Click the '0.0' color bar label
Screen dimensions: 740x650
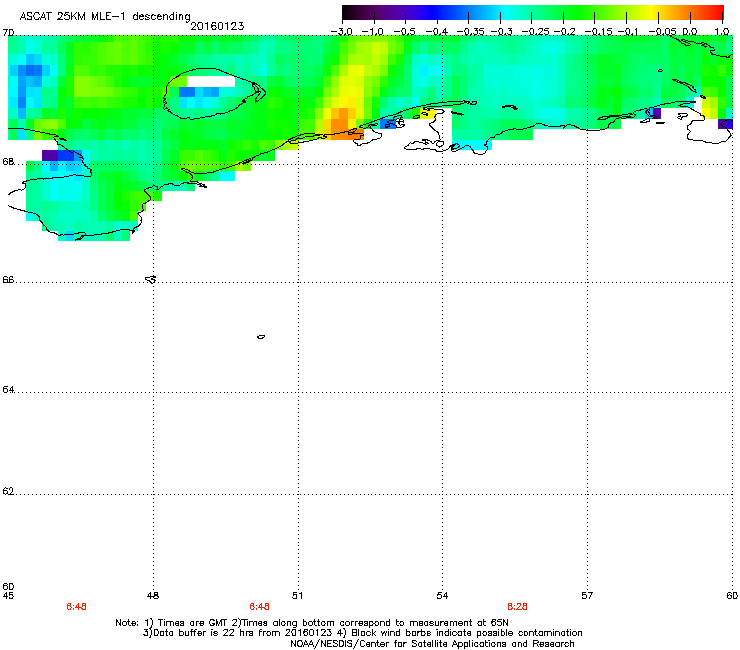690,32
